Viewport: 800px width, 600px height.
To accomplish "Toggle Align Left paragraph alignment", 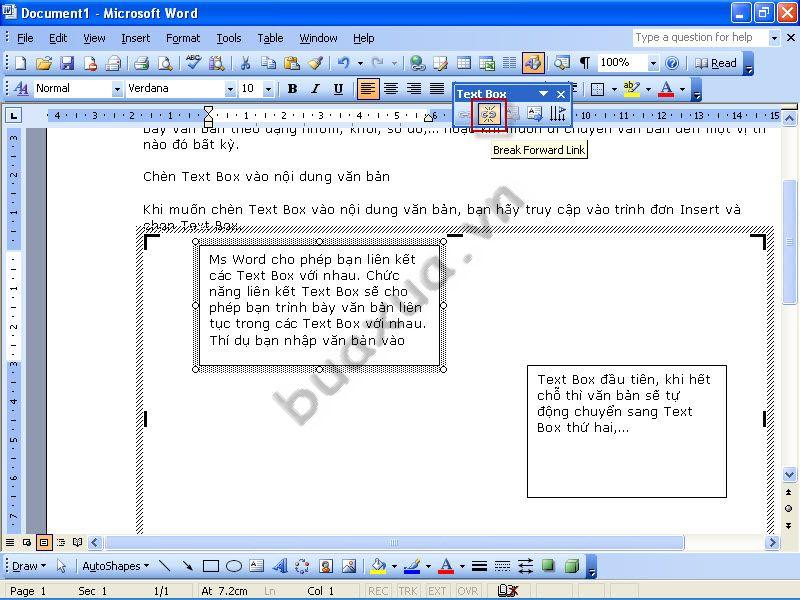I will click(367, 89).
